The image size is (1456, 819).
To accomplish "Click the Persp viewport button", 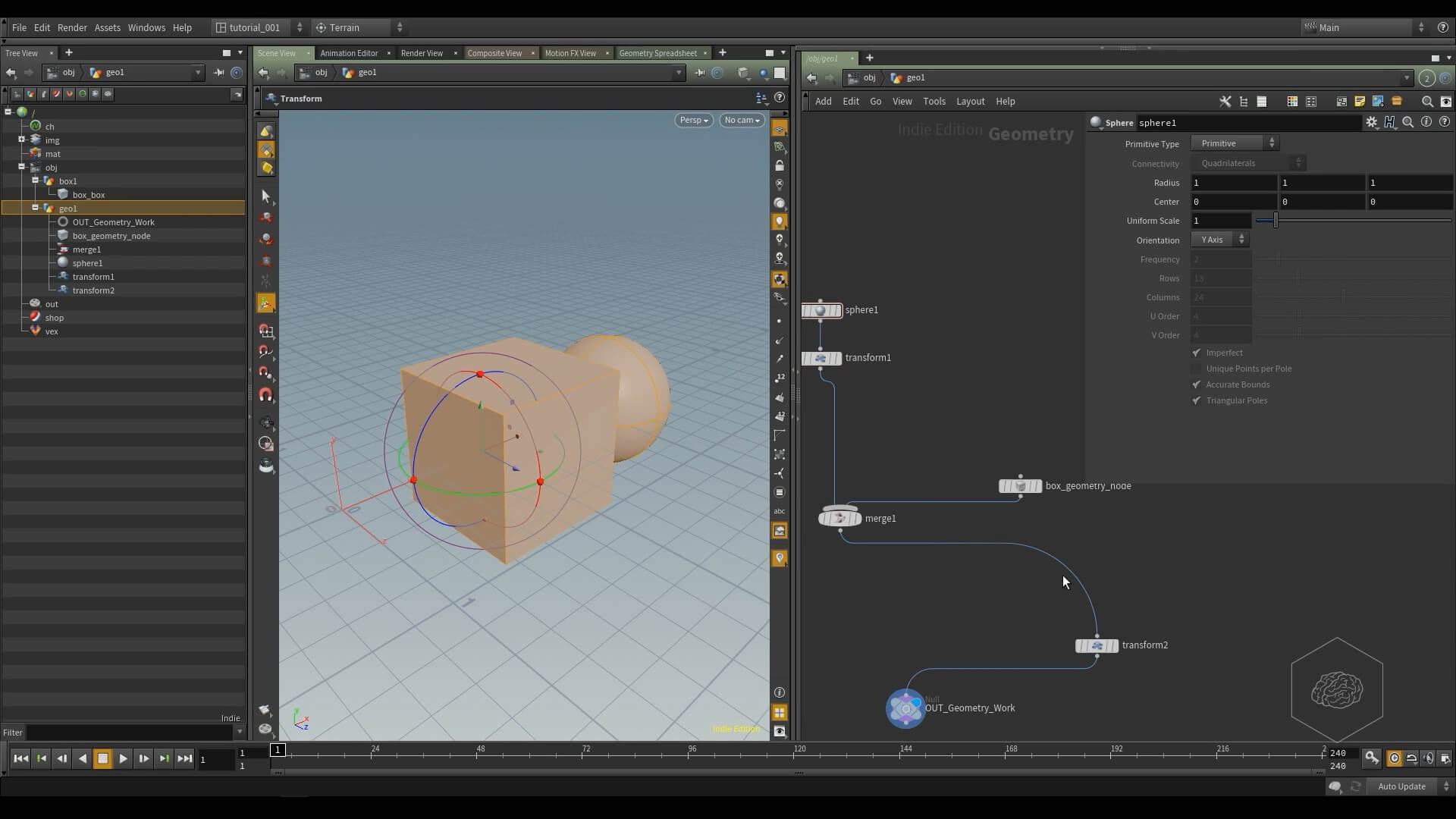I will point(693,120).
